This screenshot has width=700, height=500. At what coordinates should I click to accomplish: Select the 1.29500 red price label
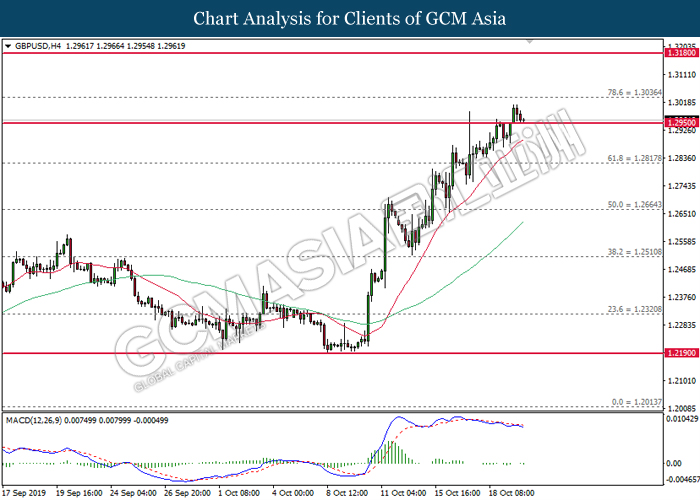coord(682,122)
